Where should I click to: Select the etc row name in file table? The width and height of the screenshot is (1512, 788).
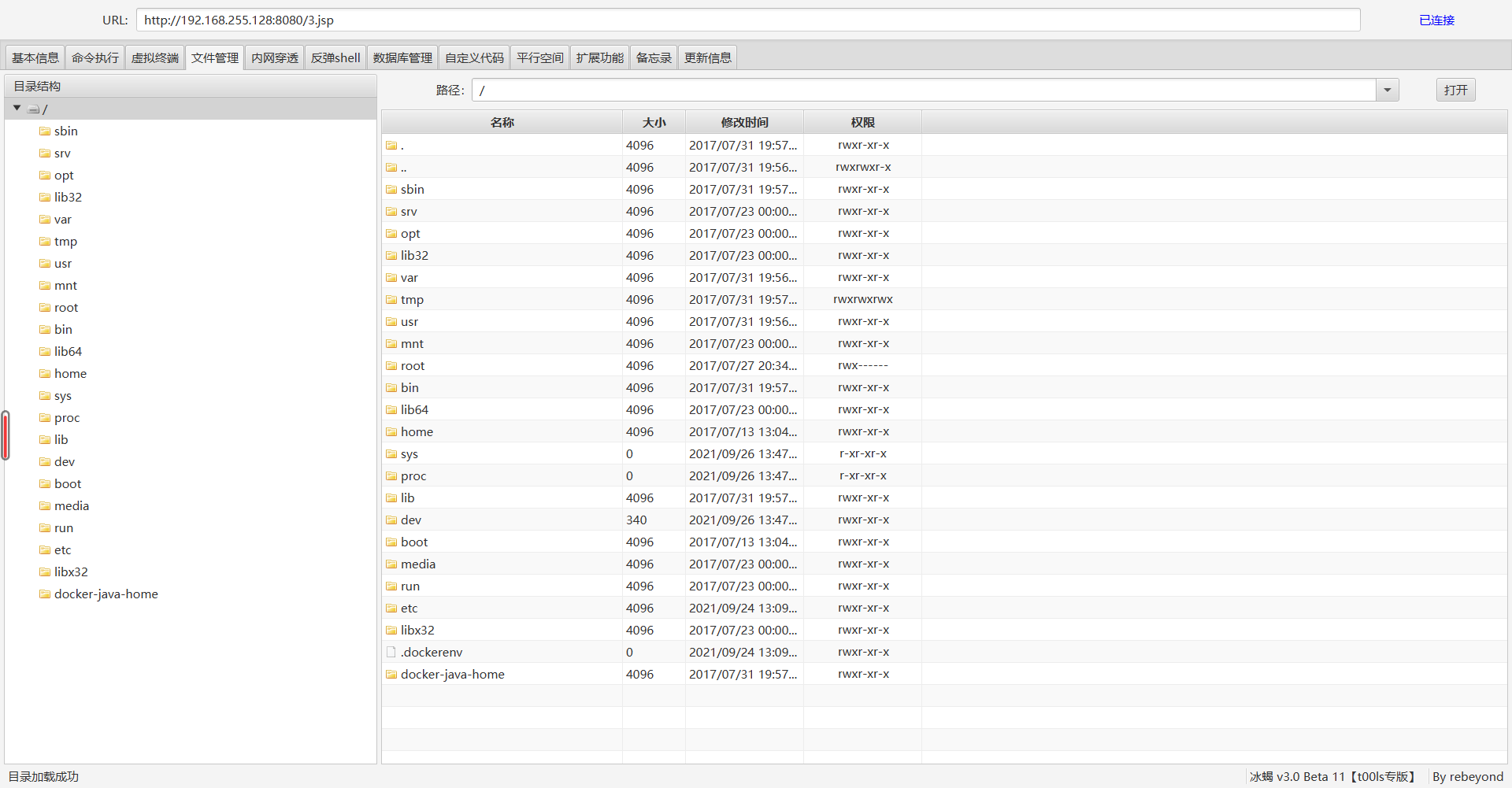(409, 609)
